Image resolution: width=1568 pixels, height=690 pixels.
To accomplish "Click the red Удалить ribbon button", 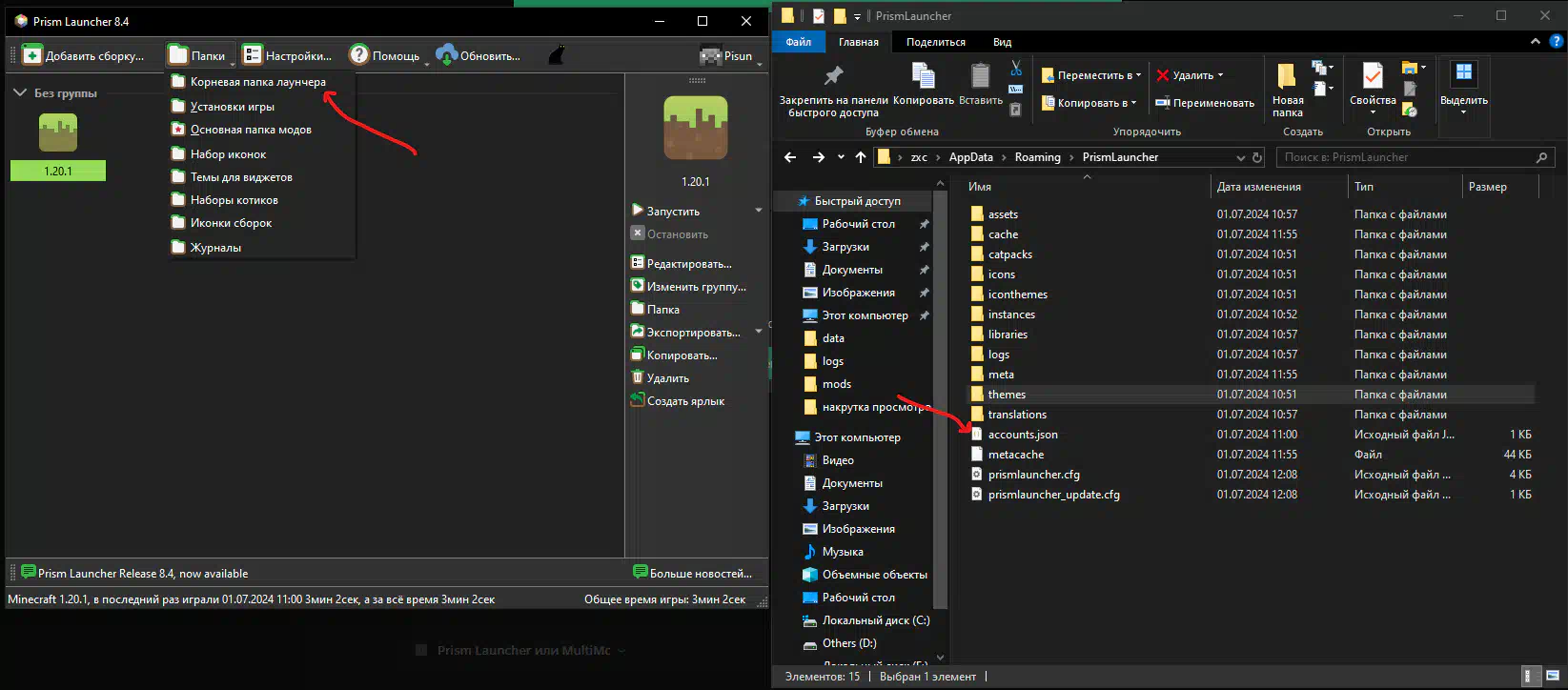I will (x=1189, y=75).
